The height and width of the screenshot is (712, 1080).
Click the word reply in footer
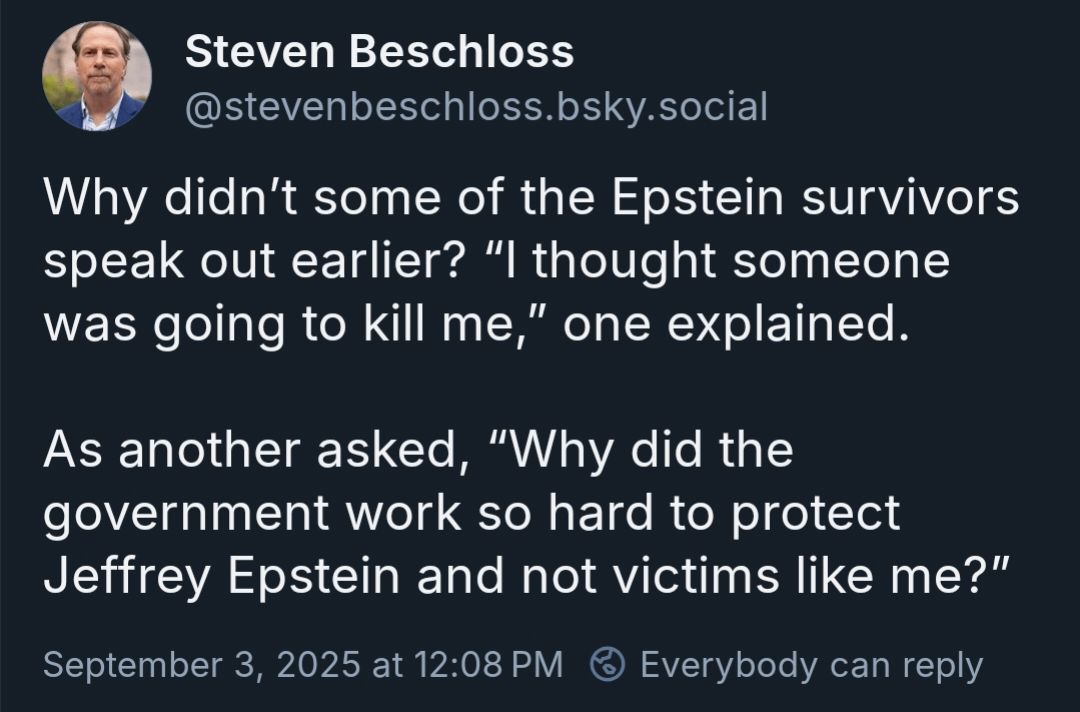tap(943, 666)
